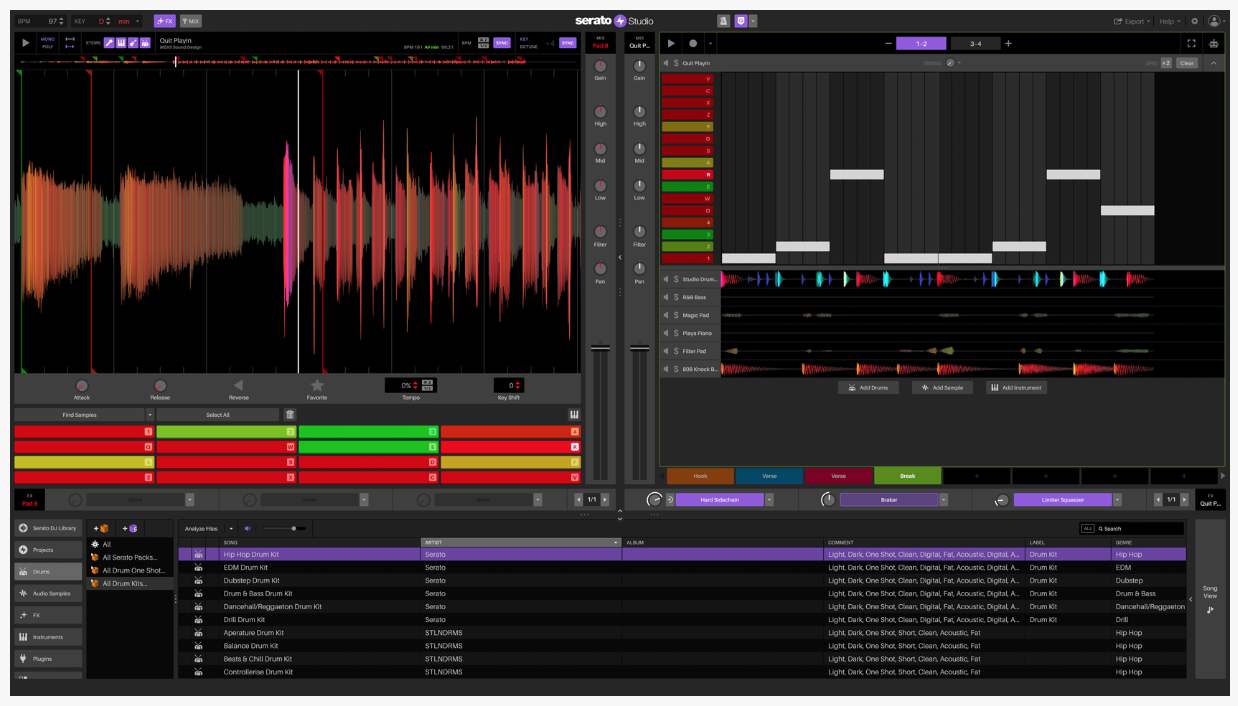Click the Select All button
1238x706 pixels.
click(x=218, y=414)
